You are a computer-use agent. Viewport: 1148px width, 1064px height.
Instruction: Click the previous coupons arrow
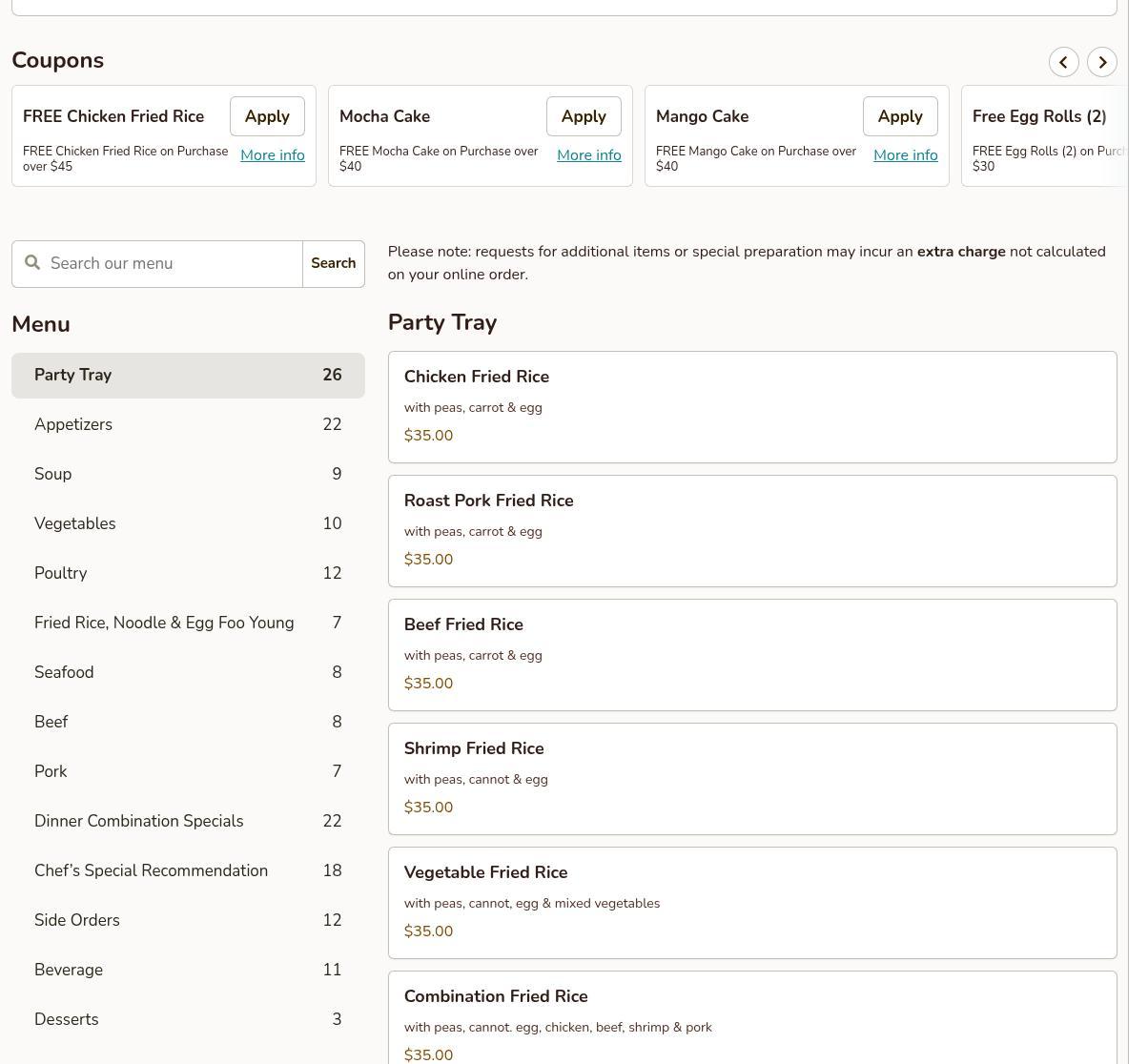(1063, 62)
